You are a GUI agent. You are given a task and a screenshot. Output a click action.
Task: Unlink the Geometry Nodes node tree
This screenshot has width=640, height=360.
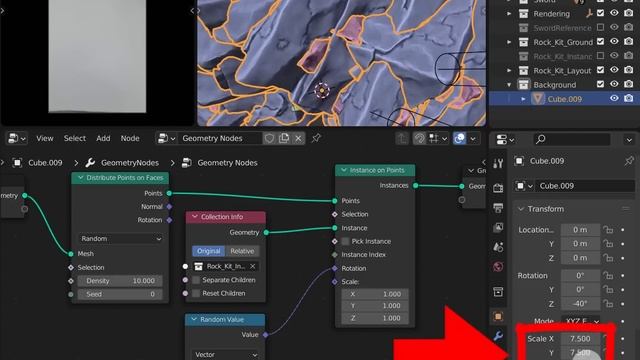(x=298, y=138)
